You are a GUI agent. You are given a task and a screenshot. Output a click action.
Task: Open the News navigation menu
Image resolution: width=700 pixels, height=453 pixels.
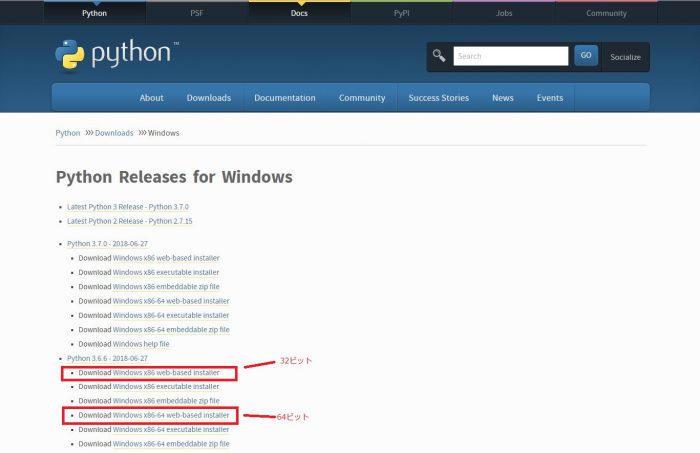(x=503, y=98)
